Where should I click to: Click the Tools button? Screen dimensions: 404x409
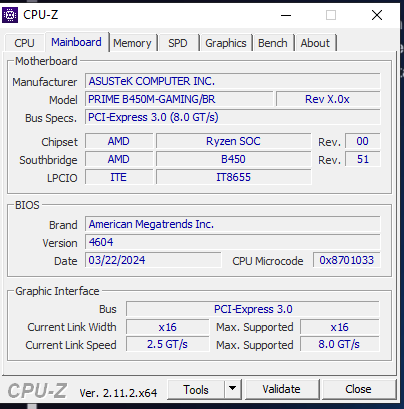(x=196, y=389)
